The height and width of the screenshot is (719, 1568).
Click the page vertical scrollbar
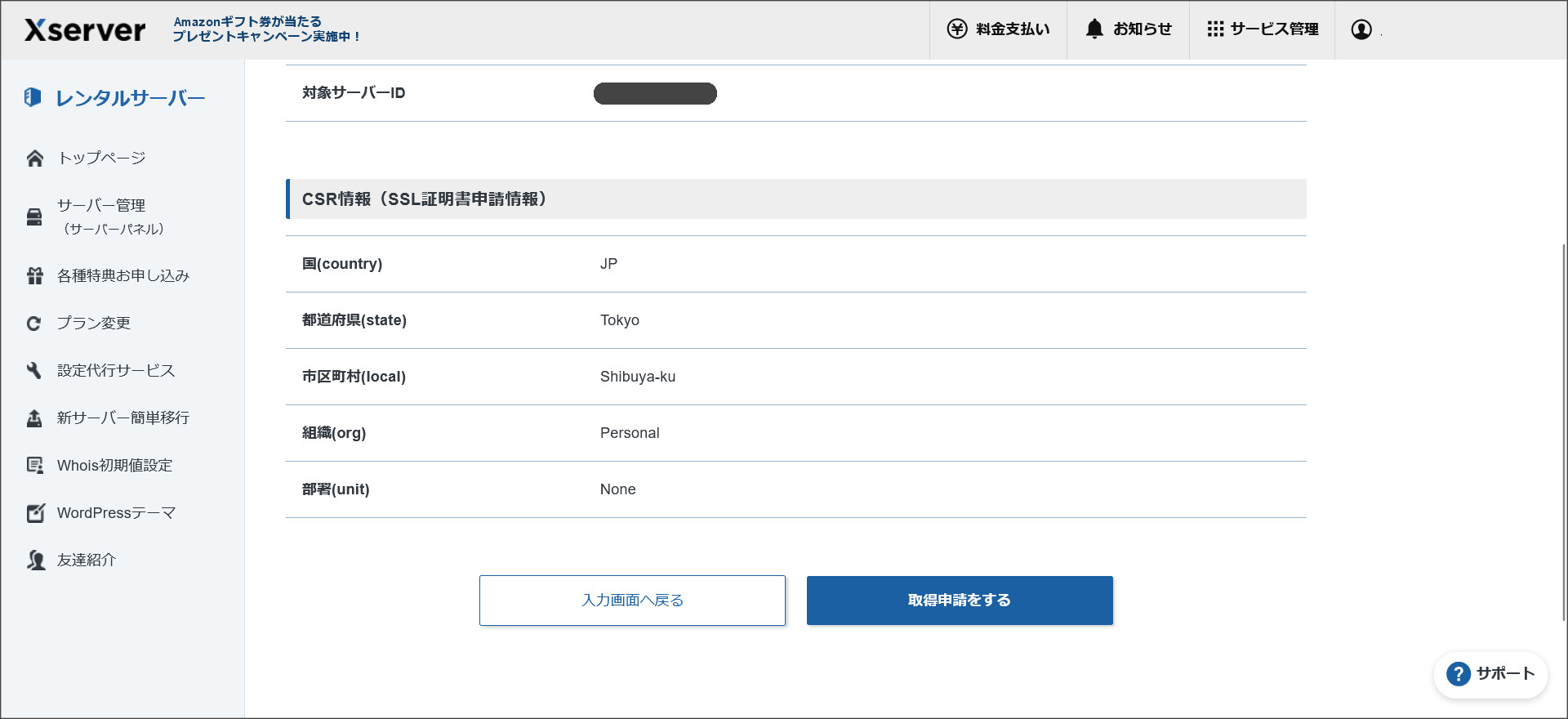pyautogui.click(x=1563, y=433)
